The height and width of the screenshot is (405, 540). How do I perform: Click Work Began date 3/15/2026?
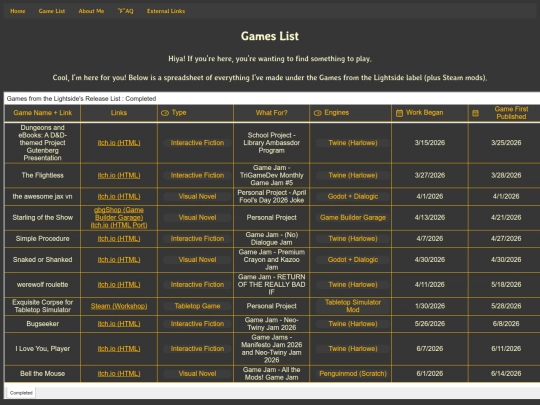coord(430,143)
